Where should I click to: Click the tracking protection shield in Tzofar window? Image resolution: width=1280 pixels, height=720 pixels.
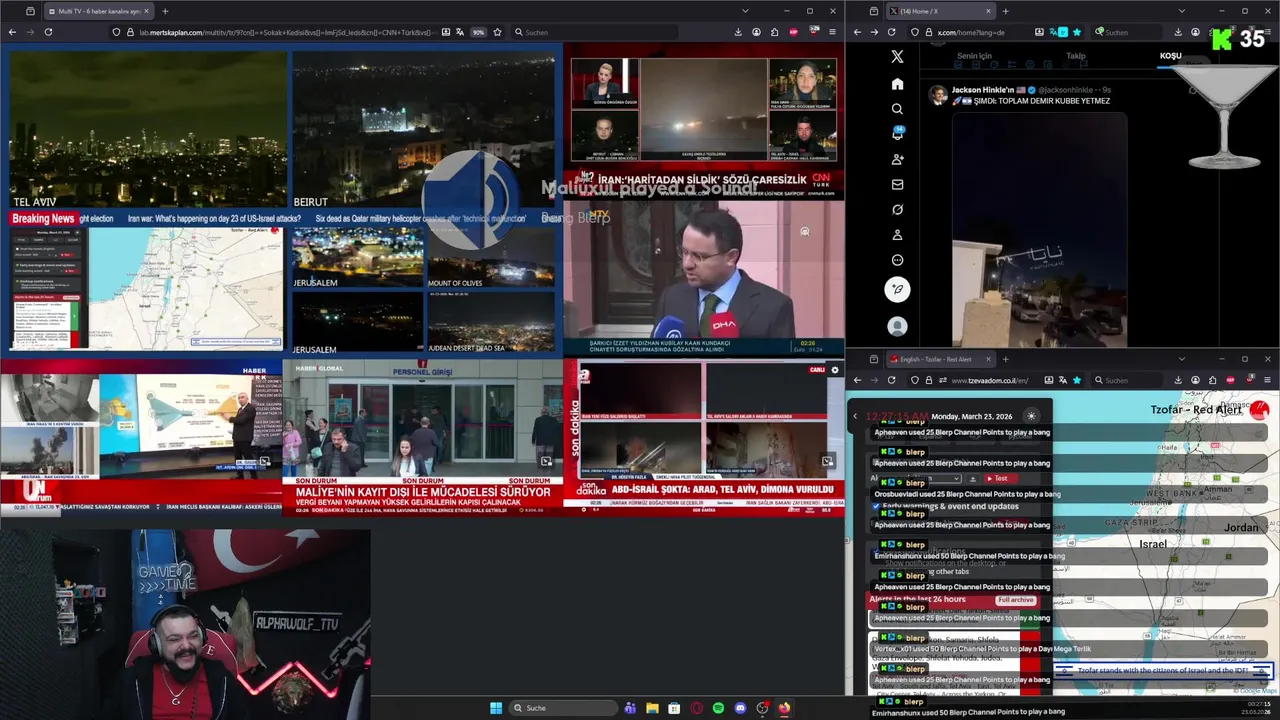(x=915, y=380)
